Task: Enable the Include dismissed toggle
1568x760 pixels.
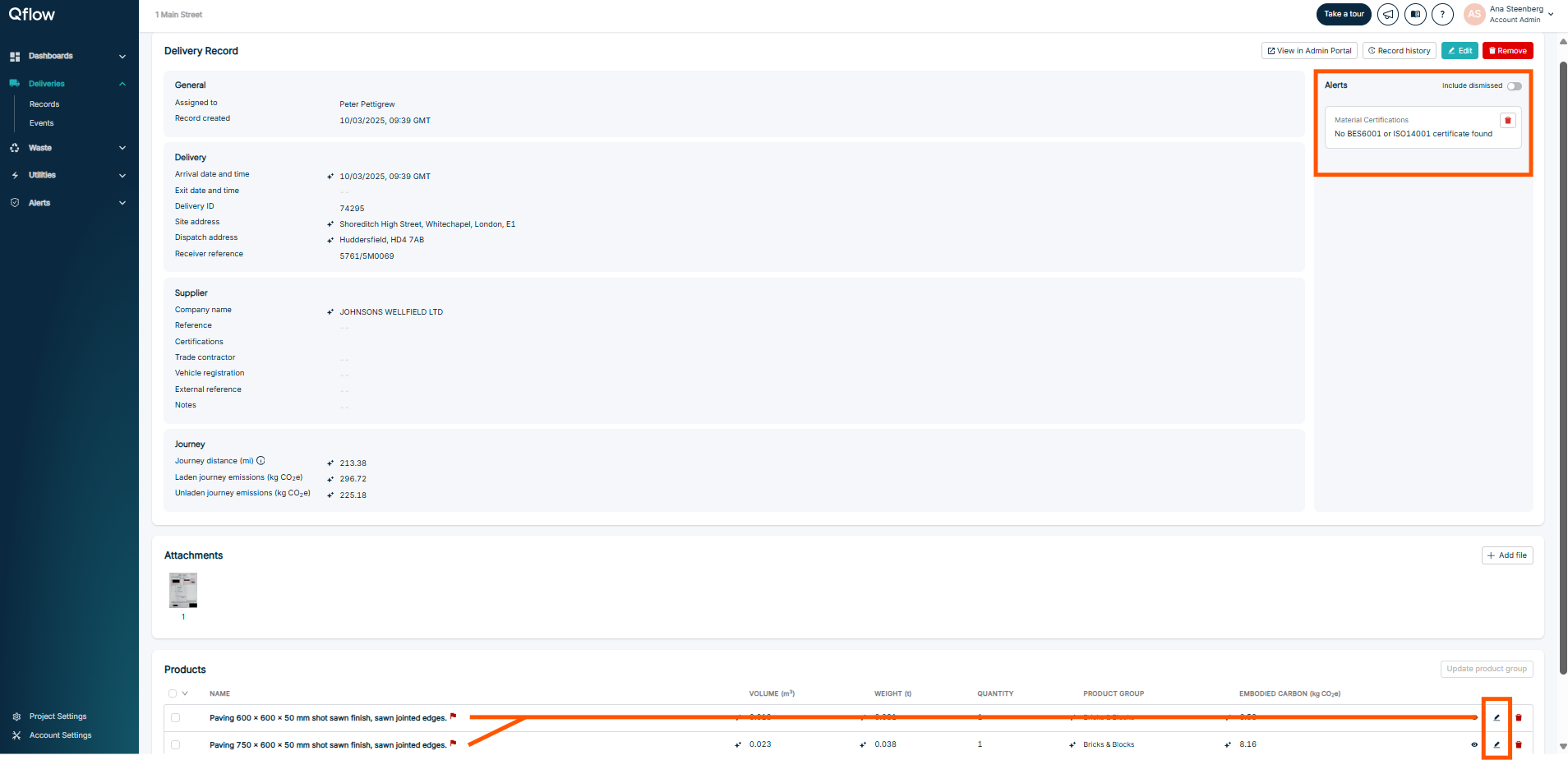Action: (1514, 85)
